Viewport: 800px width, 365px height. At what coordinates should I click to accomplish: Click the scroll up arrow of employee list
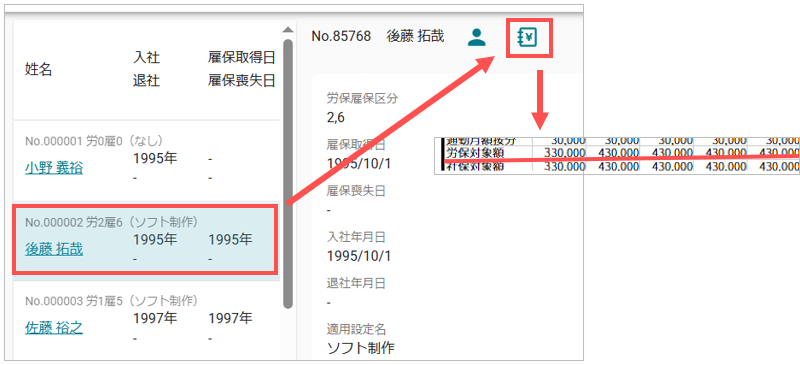coord(288,29)
